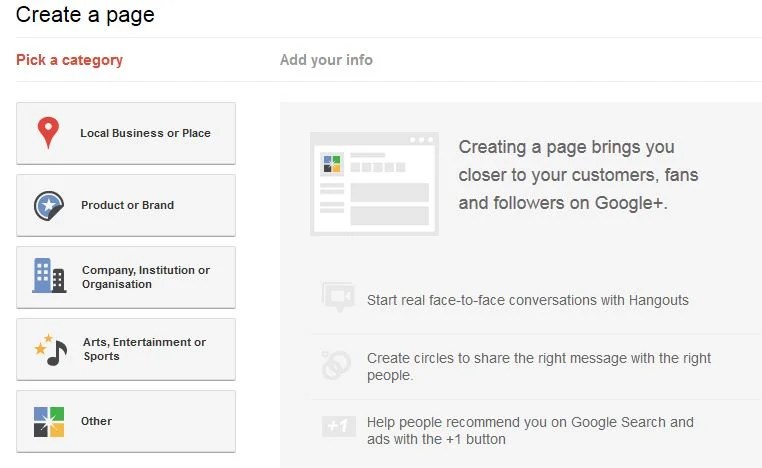Click the red map pin icon
The height and width of the screenshot is (468, 762).
point(47,133)
